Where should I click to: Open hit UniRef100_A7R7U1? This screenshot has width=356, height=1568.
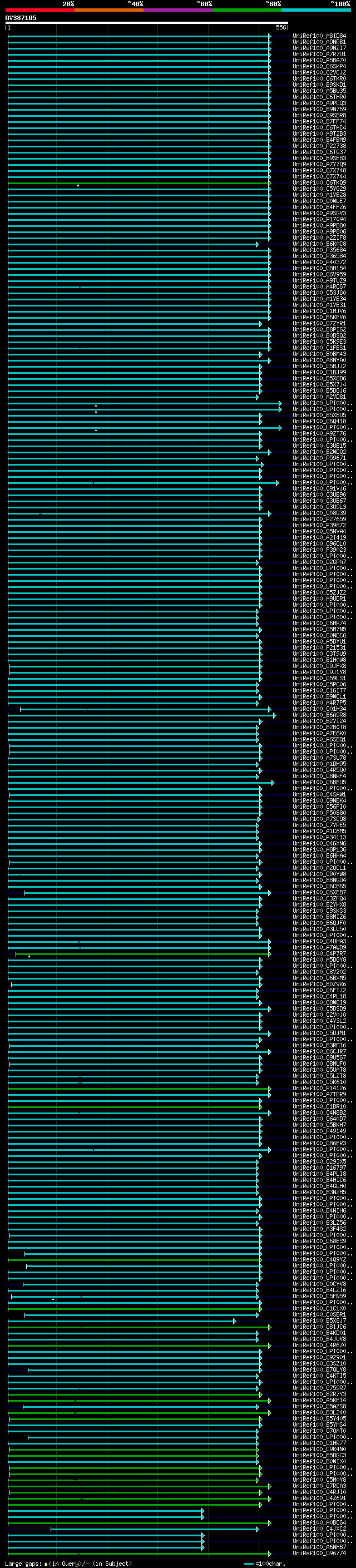click(319, 54)
